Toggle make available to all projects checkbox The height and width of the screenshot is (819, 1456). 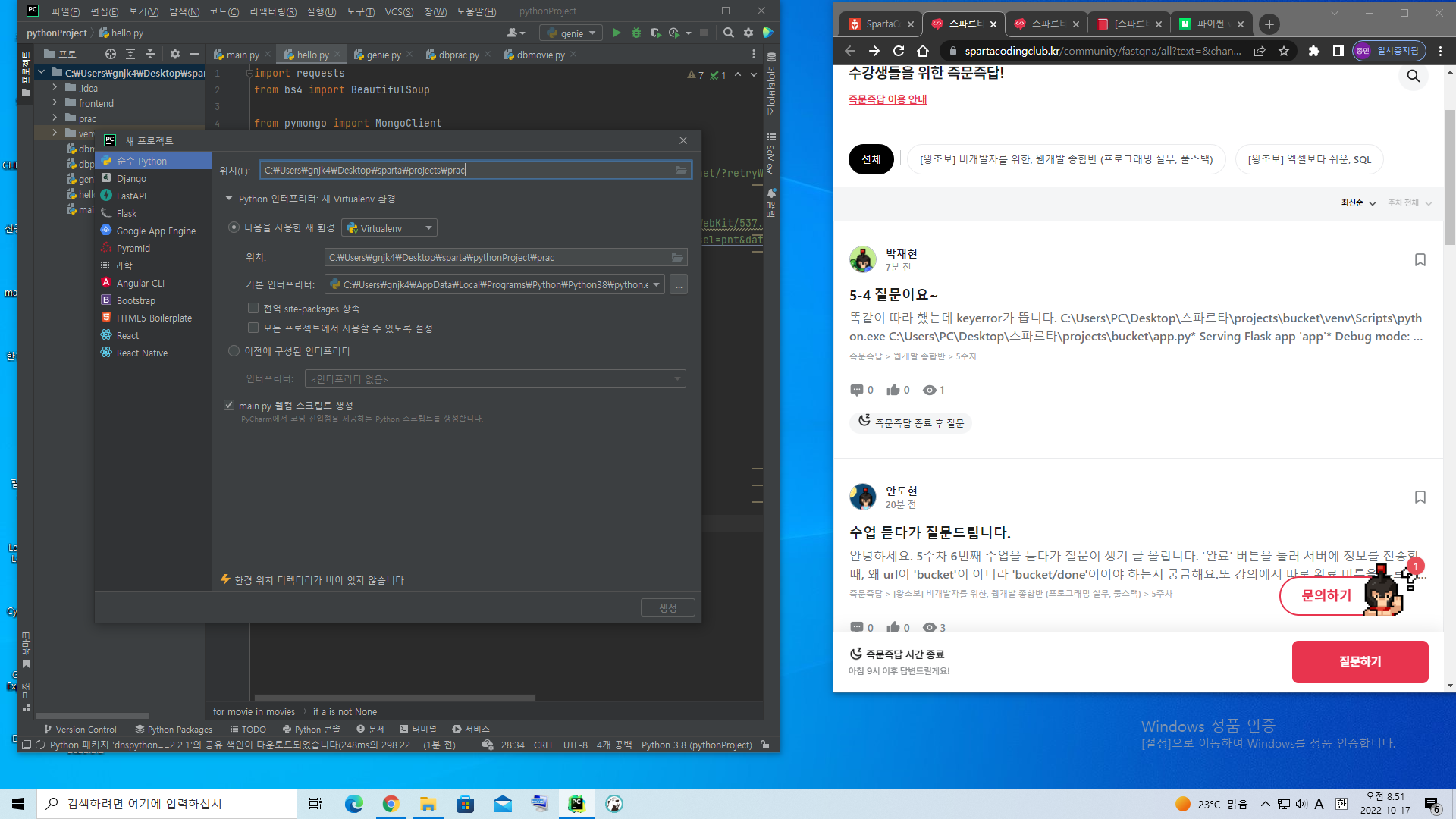click(253, 328)
